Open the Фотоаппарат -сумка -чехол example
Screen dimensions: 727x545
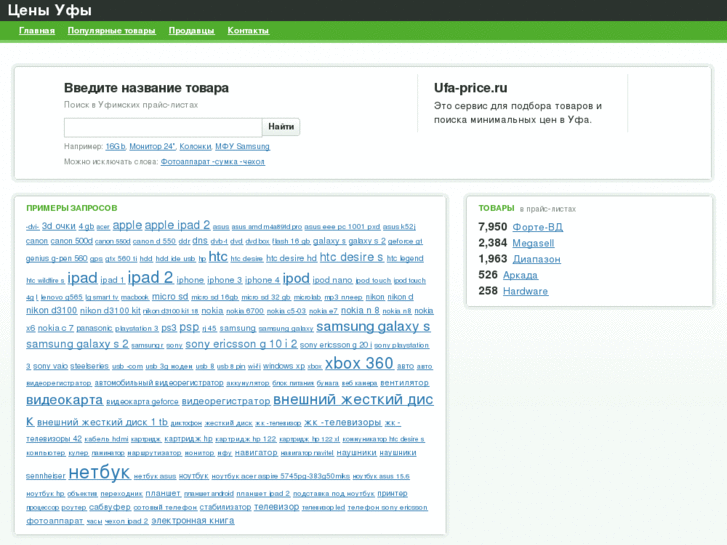coord(213,162)
